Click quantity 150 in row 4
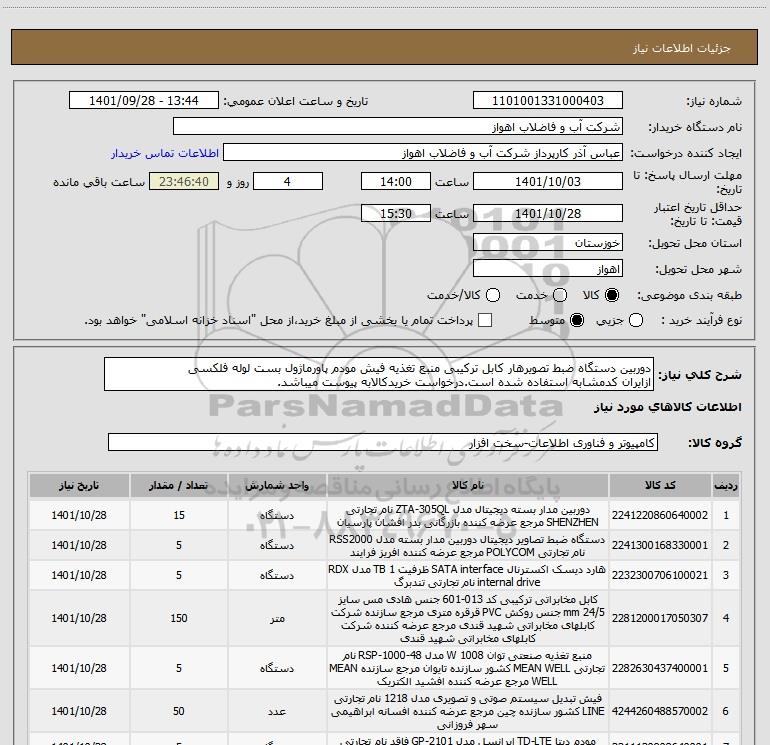This screenshot has height=745, width=770. point(179,618)
